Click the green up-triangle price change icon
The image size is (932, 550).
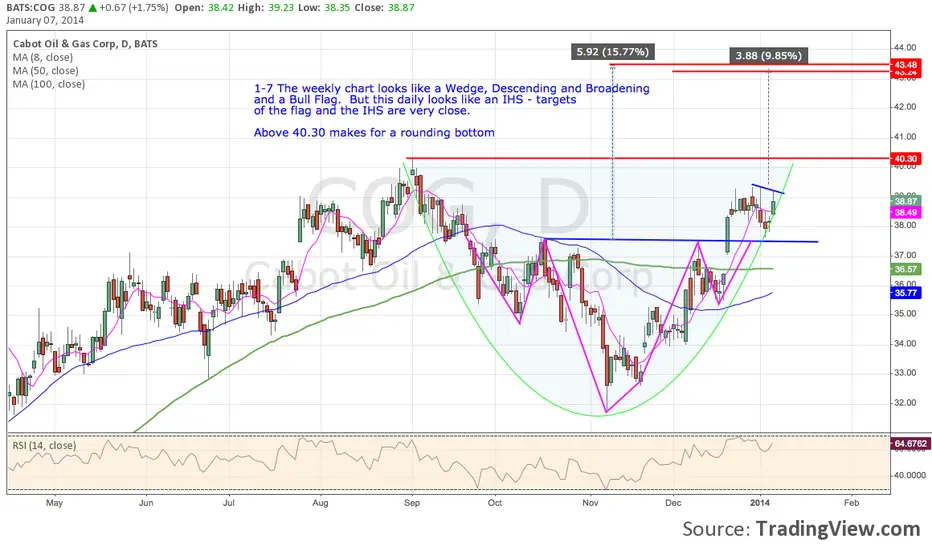coord(93,8)
